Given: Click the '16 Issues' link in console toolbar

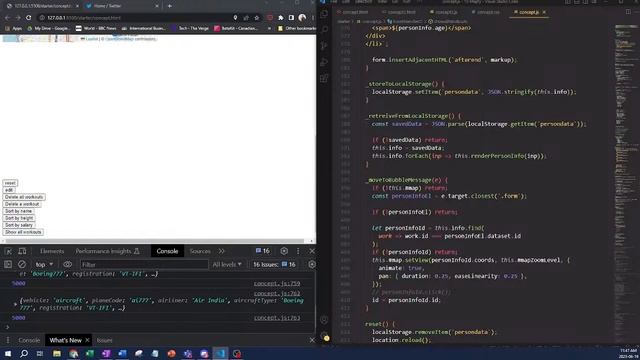Looking at the screenshot, I should tap(274, 264).
